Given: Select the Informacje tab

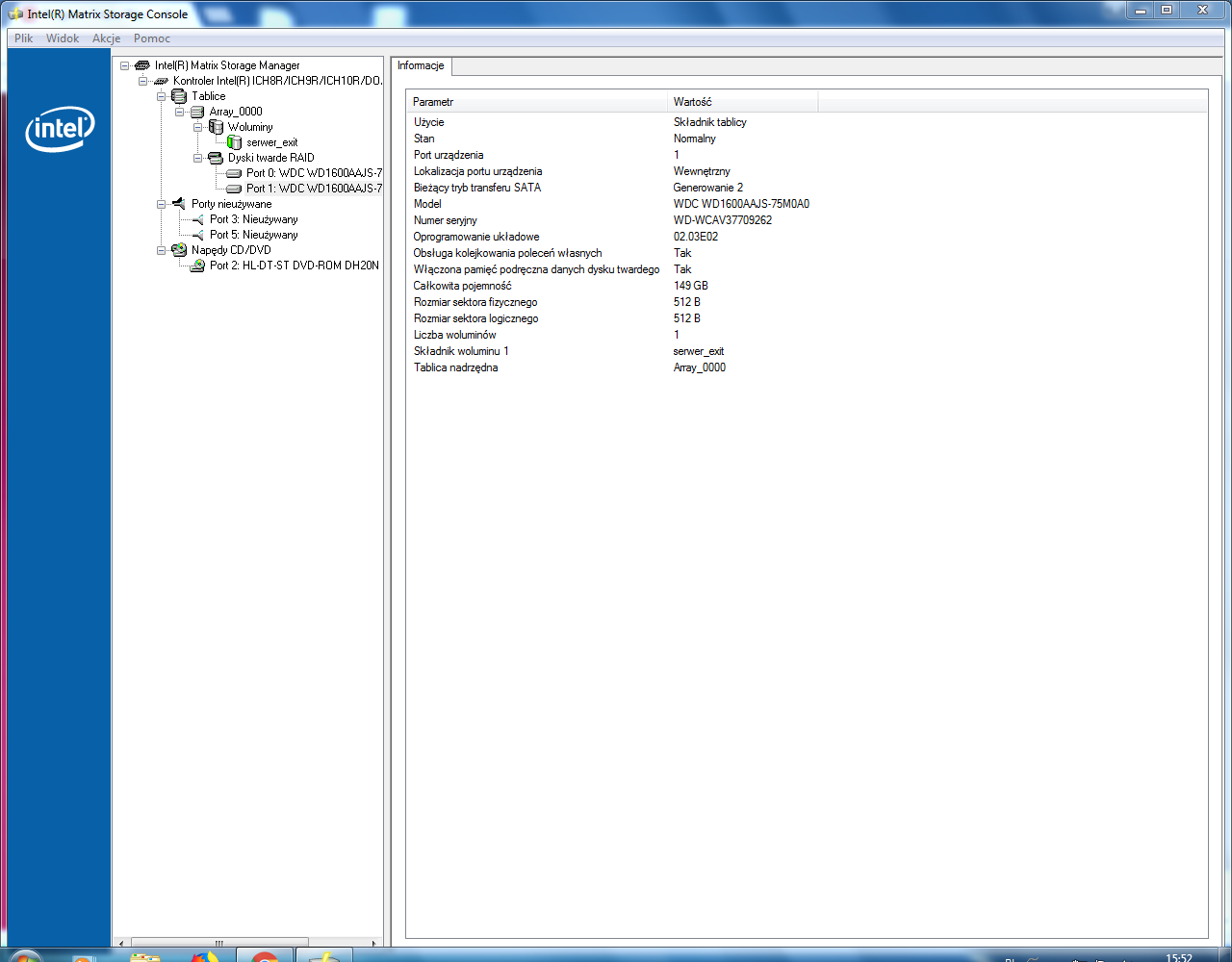Looking at the screenshot, I should pyautogui.click(x=421, y=65).
